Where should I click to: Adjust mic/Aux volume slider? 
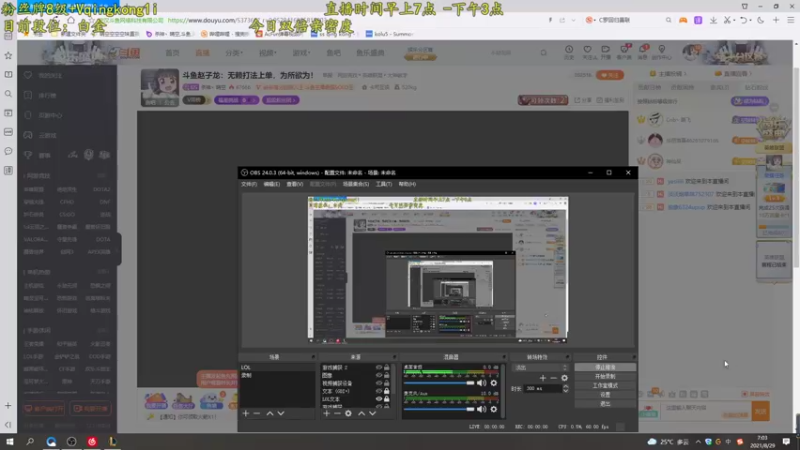pos(439,409)
